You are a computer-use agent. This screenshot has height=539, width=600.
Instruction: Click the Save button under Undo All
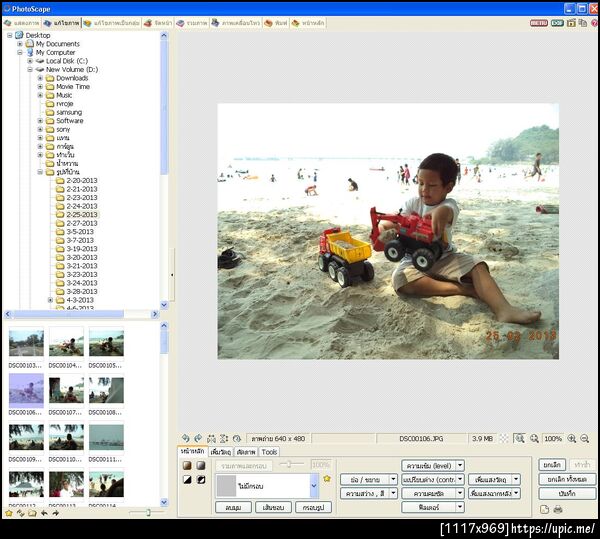[x=567, y=493]
